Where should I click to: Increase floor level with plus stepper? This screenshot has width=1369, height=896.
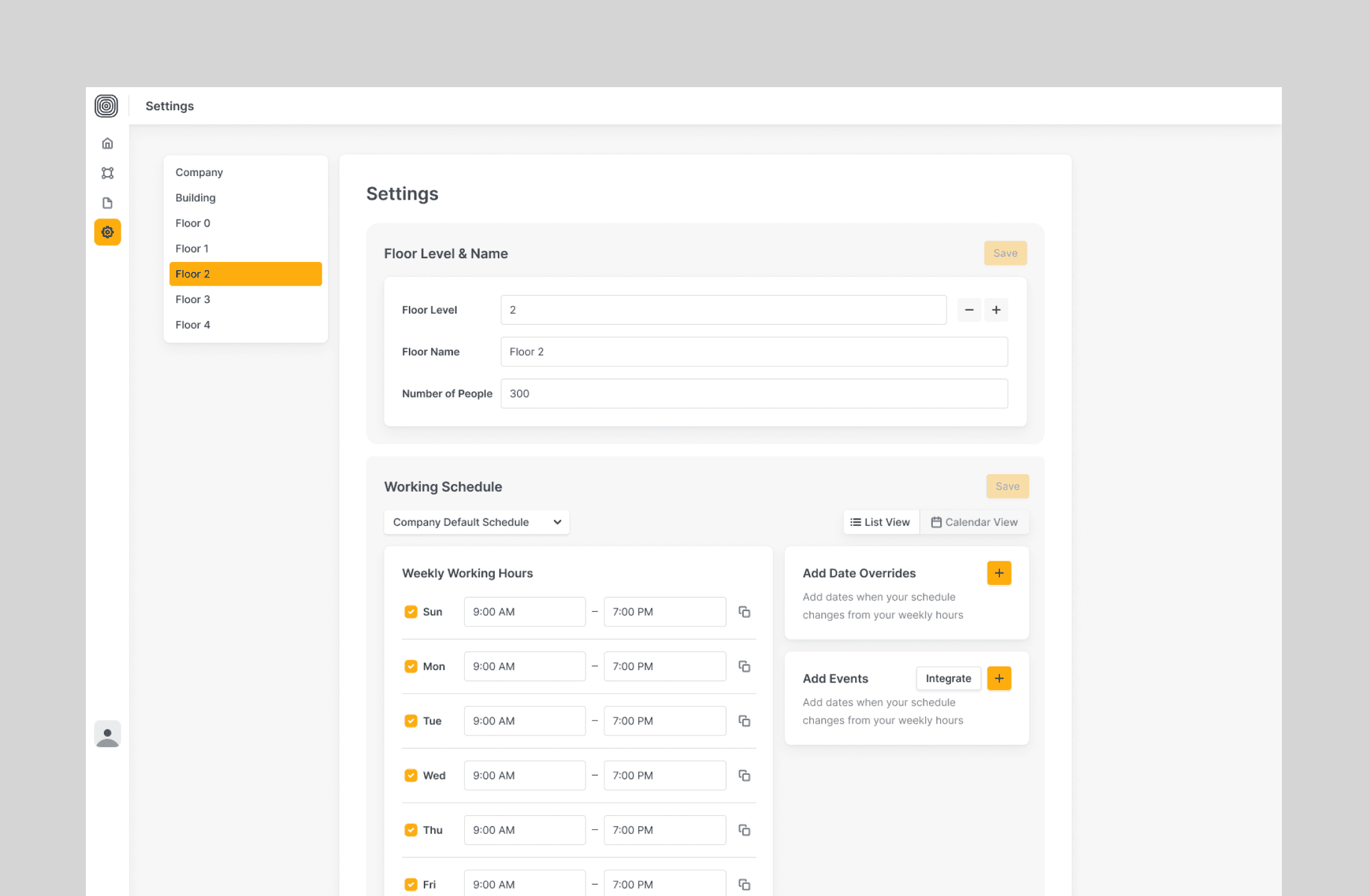coord(996,310)
